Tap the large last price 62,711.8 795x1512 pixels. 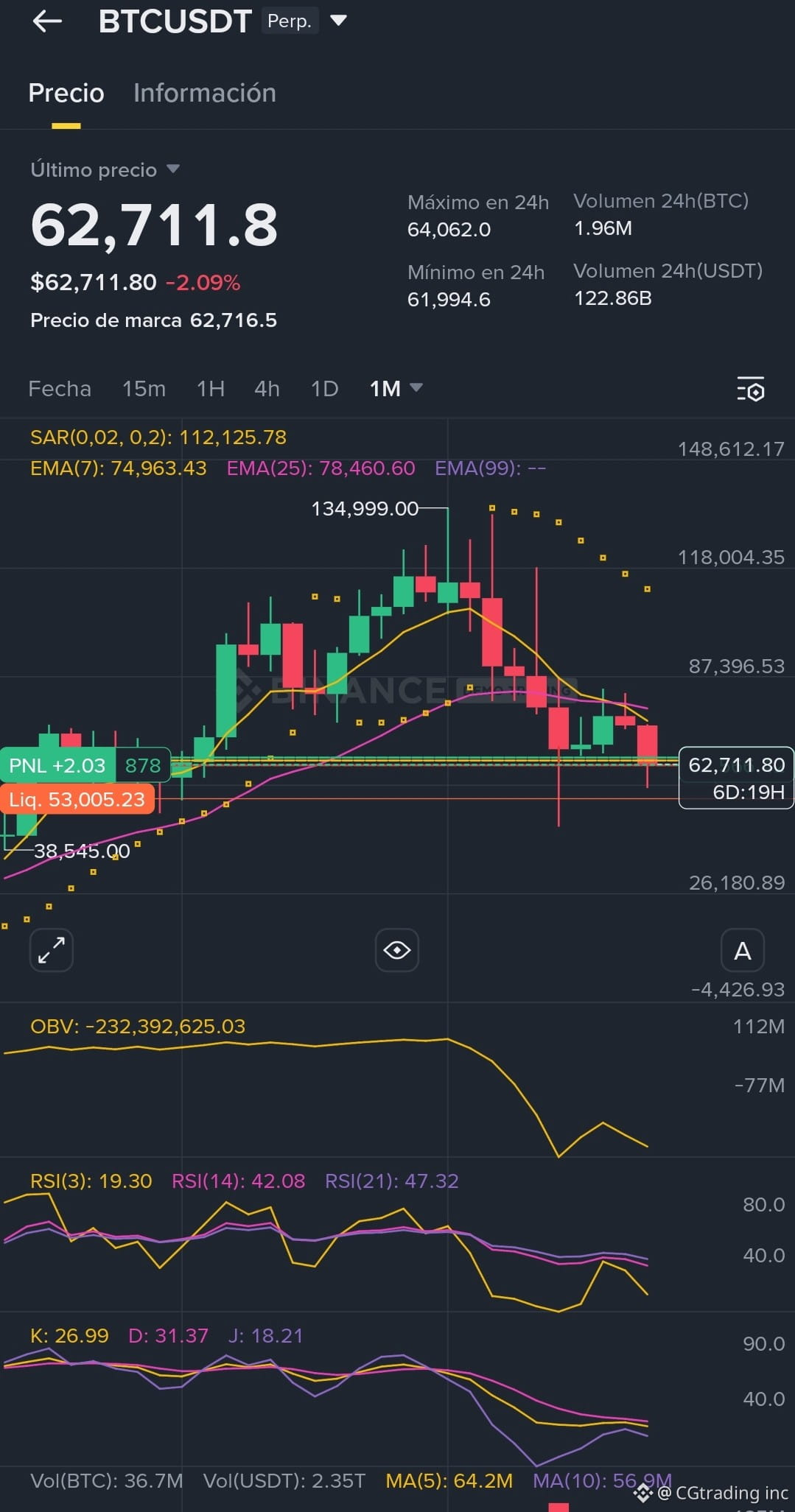point(154,225)
